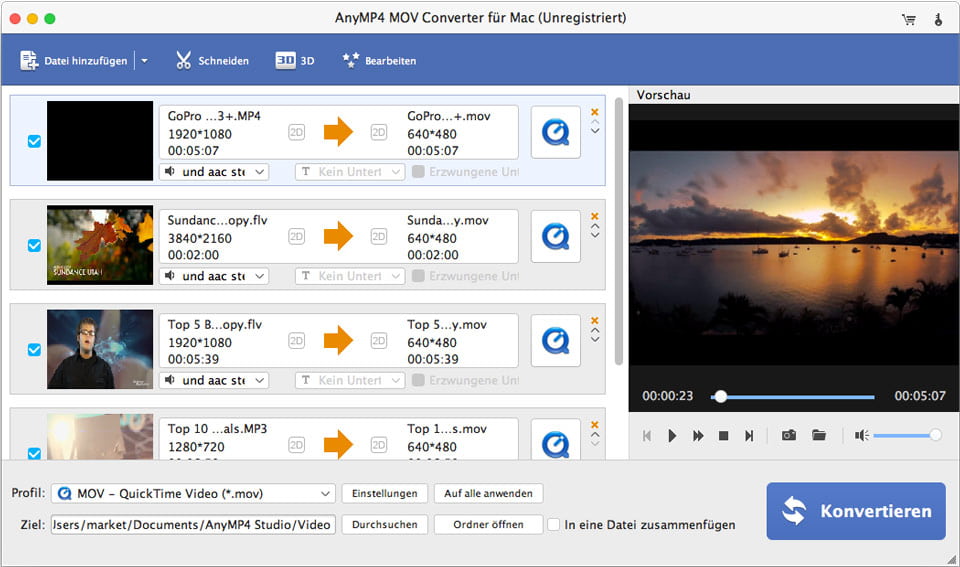The height and width of the screenshot is (567, 960).
Task: Select the Sundance autumn leaves thumbnail
Action: (100, 245)
